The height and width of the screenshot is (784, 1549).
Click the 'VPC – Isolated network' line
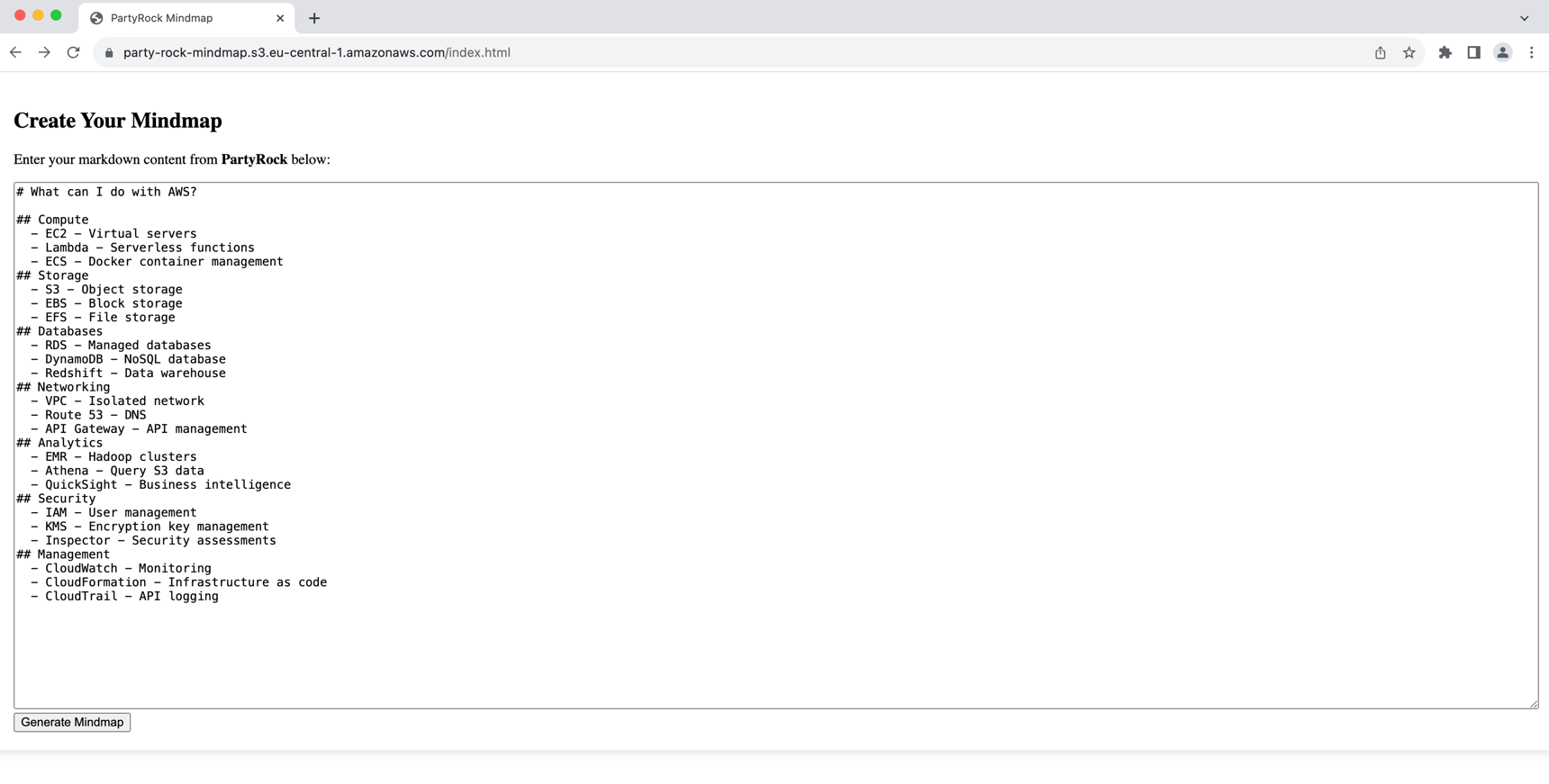coord(117,401)
